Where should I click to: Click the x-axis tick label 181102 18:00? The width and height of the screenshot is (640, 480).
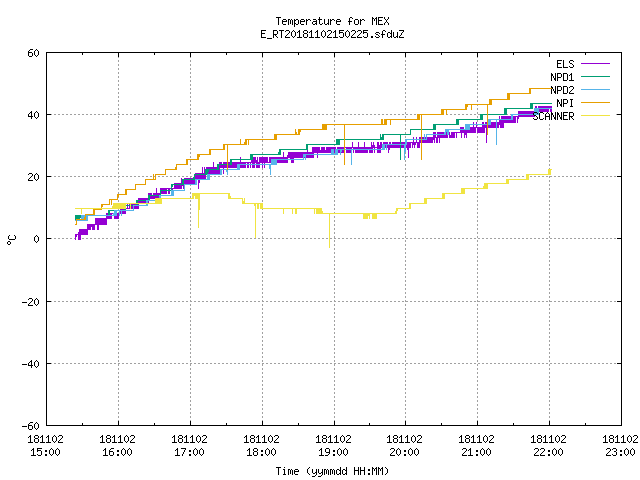261,446
